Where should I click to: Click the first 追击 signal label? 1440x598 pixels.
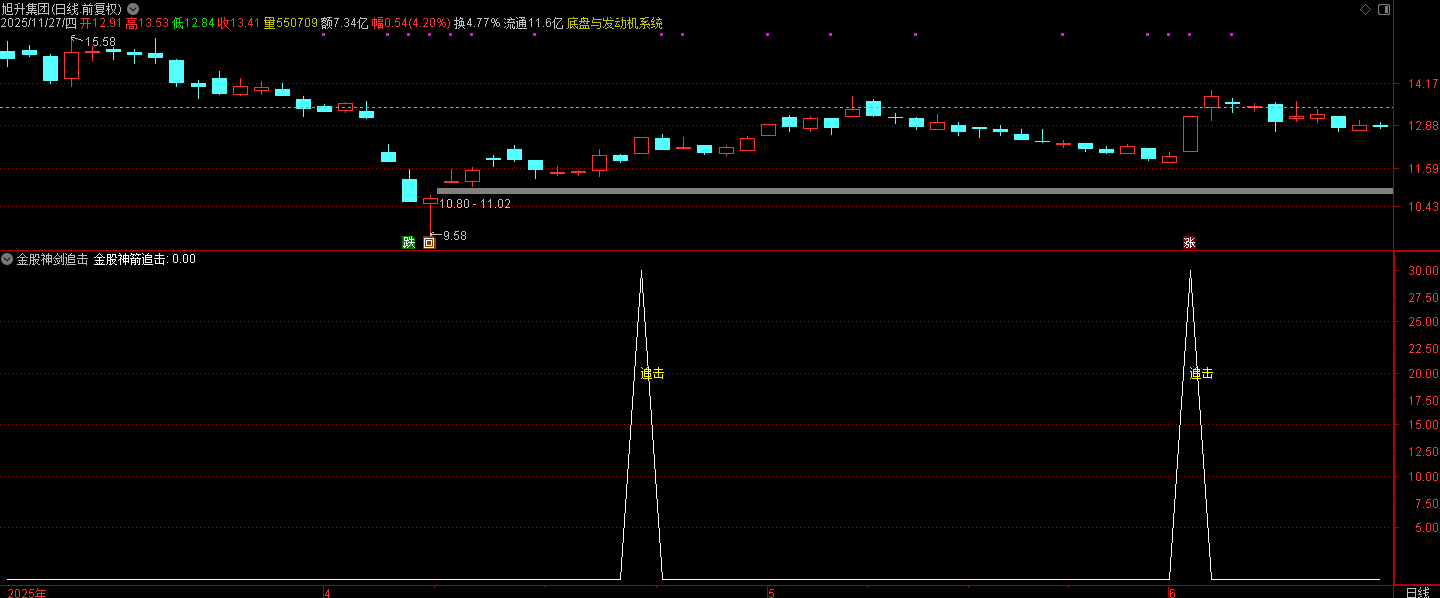[x=652, y=373]
